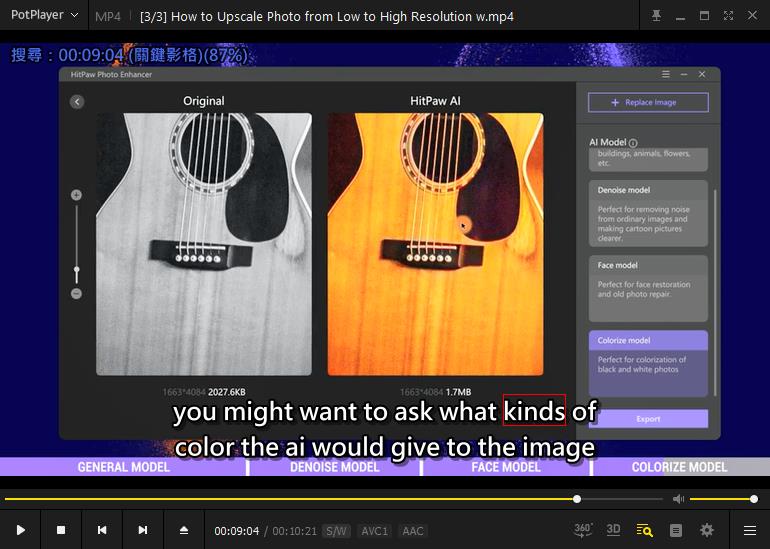Screen dimensions: 770x549
Task: Click the Eject open file button
Action: [184, 530]
